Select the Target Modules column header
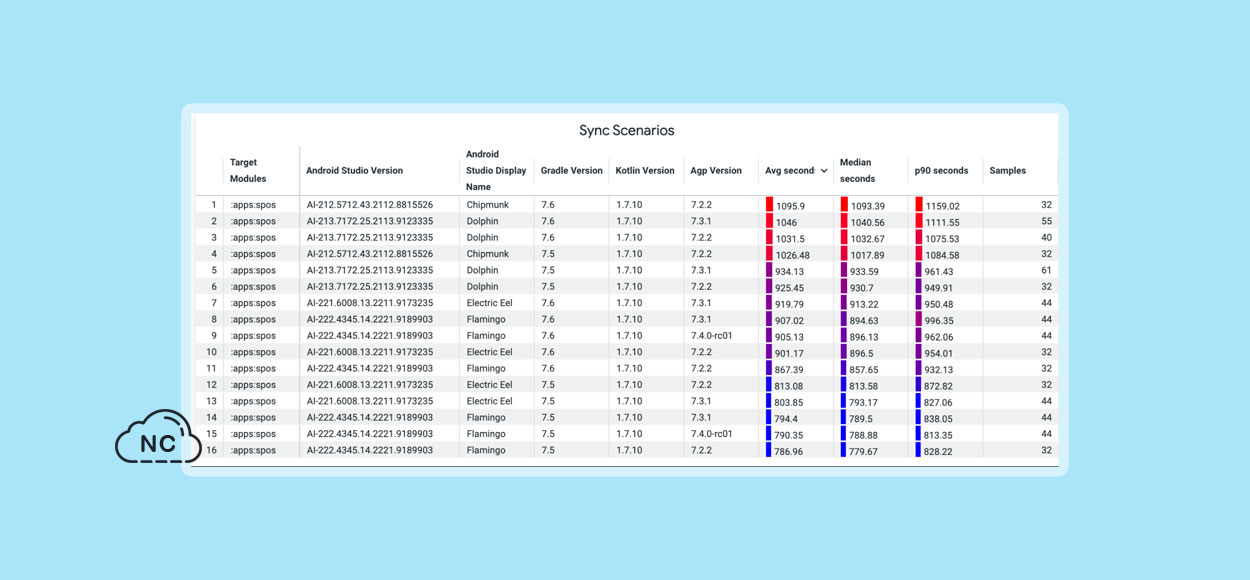 tap(248, 170)
